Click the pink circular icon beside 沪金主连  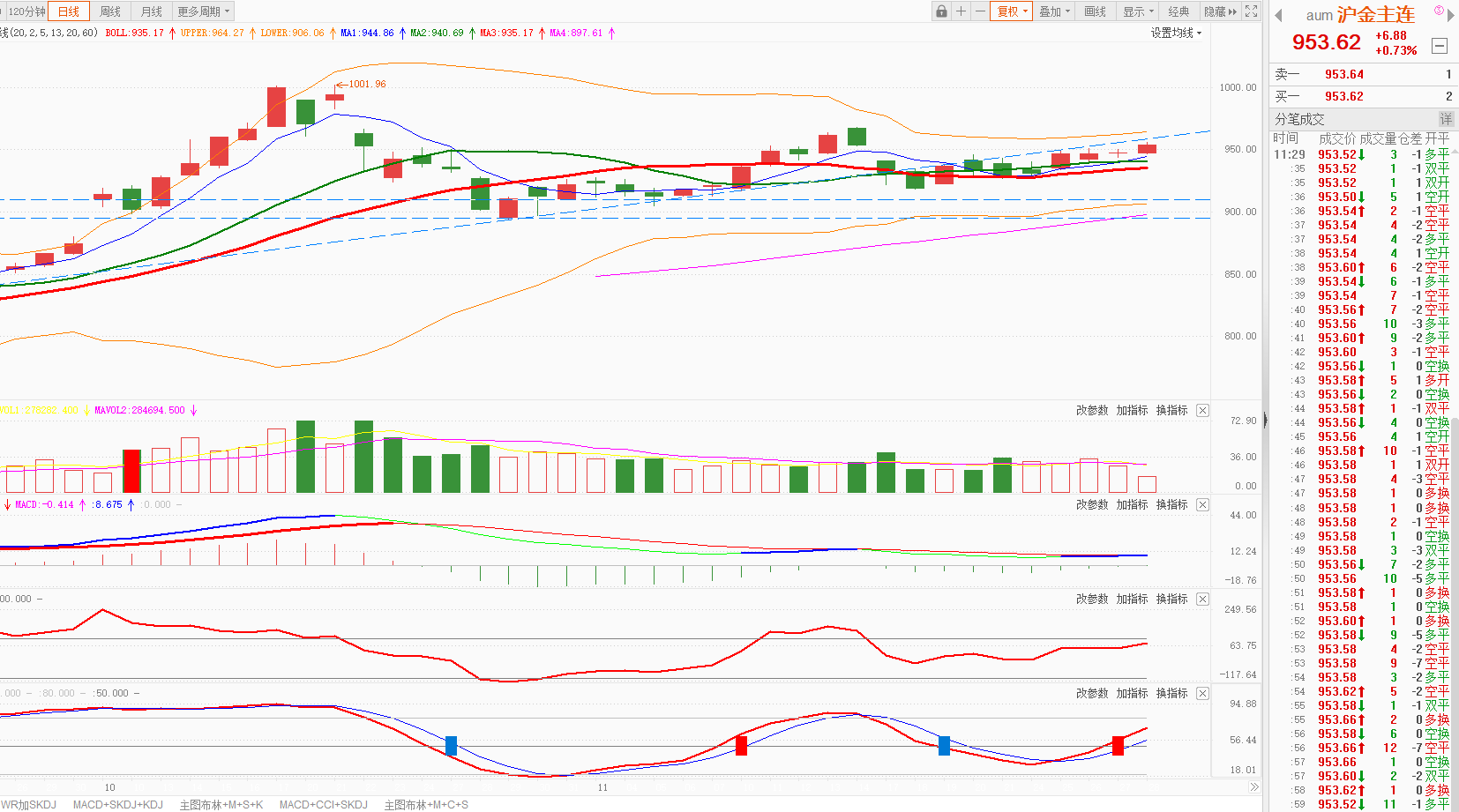[1439, 11]
